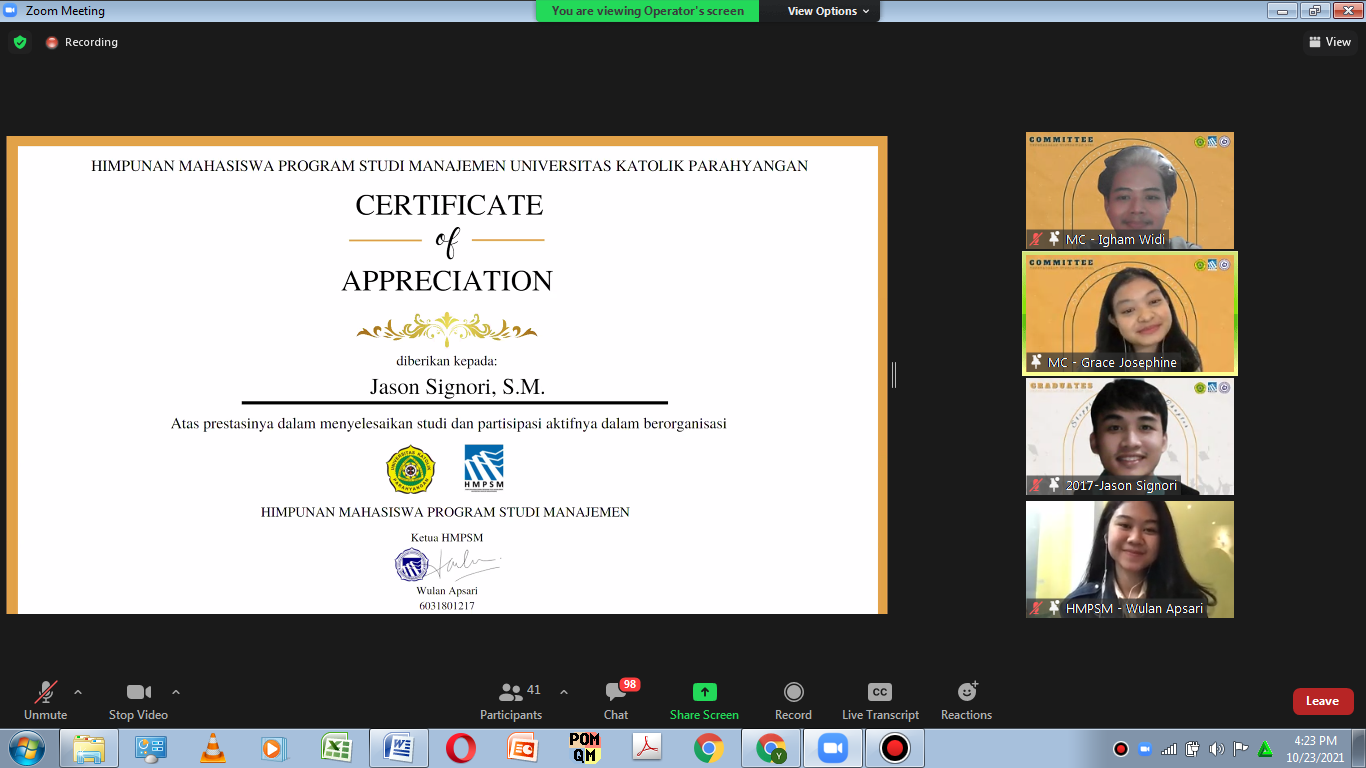The image size is (1366, 768).
Task: Unmute the microphone
Action: coord(45,699)
